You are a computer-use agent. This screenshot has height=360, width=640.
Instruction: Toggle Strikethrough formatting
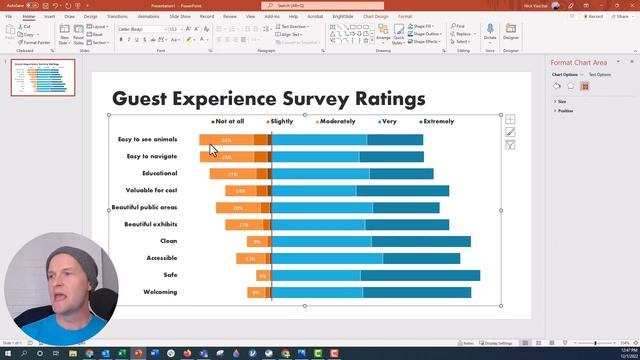[x=153, y=40]
